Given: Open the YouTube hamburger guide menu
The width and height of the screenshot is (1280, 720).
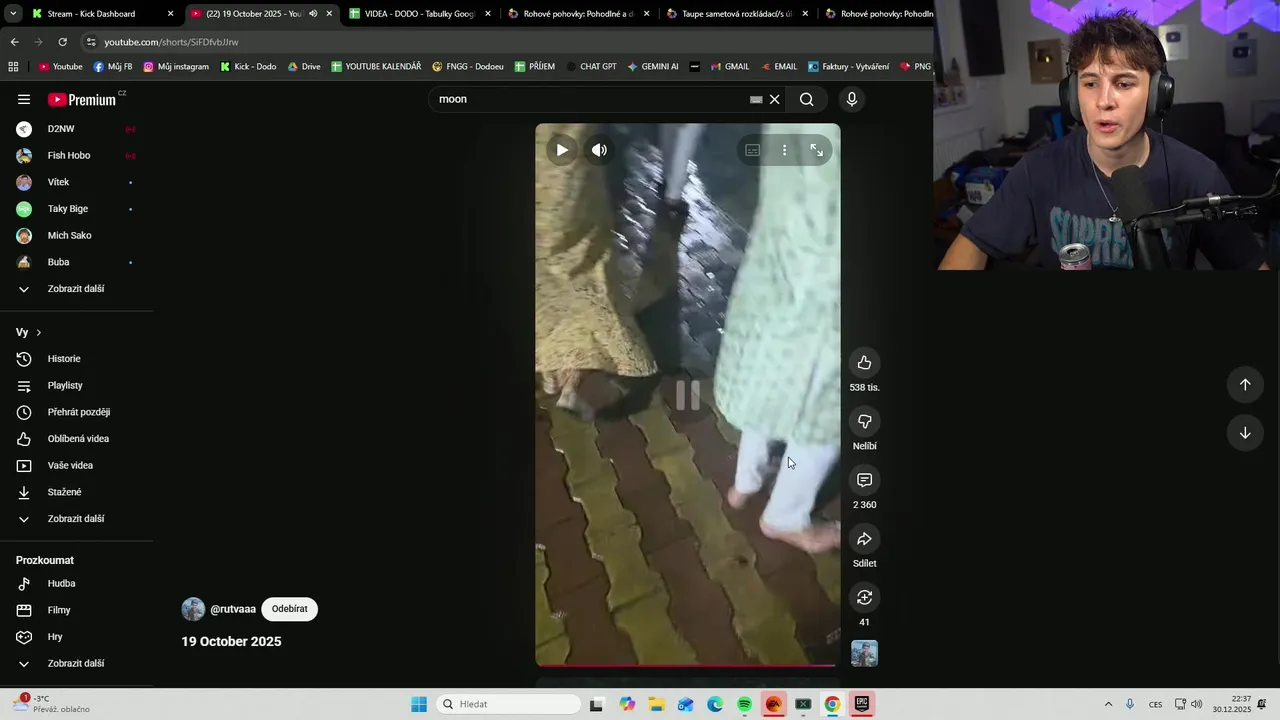Looking at the screenshot, I should click(x=24, y=99).
